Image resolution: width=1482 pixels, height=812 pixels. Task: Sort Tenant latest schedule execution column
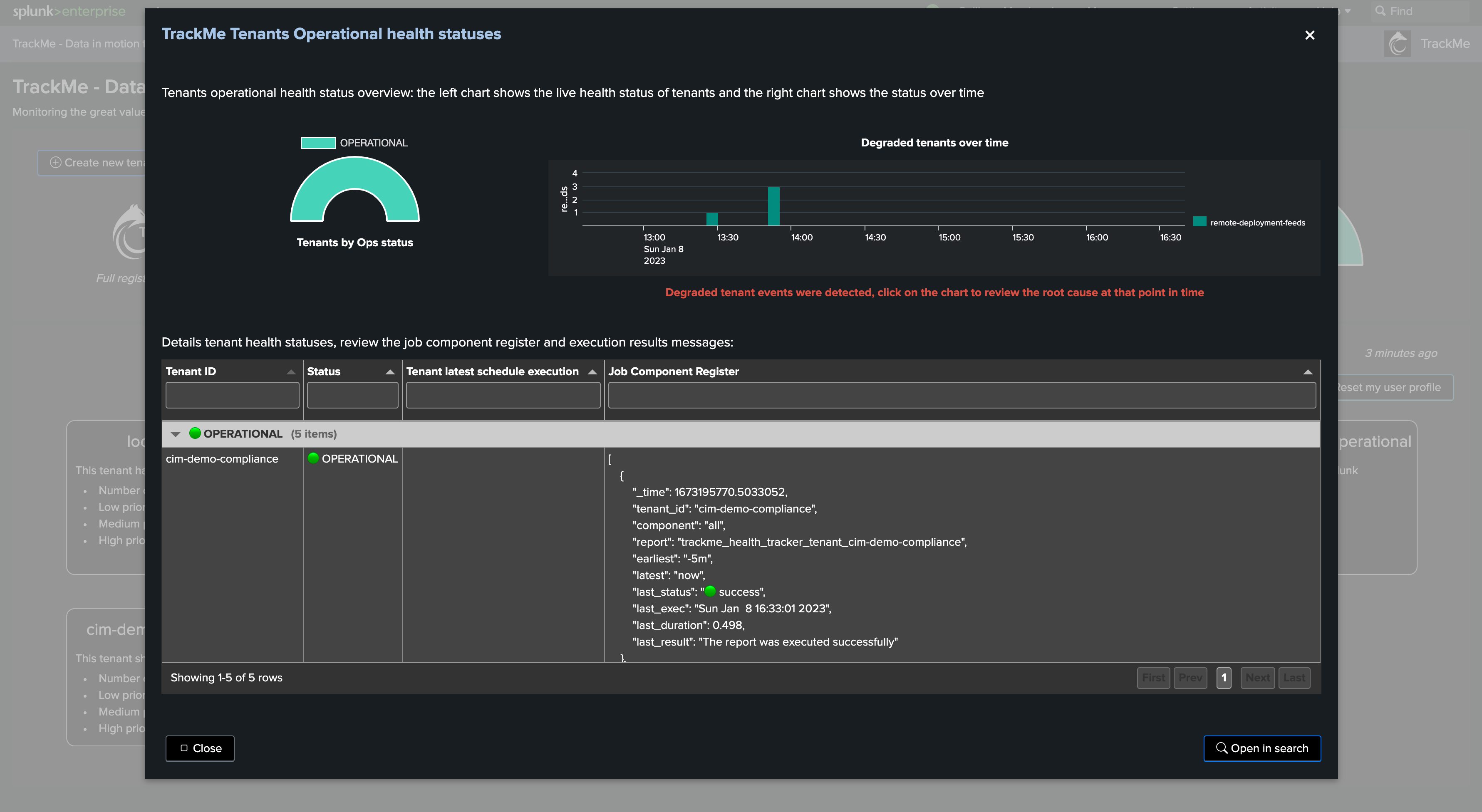pyautogui.click(x=592, y=372)
